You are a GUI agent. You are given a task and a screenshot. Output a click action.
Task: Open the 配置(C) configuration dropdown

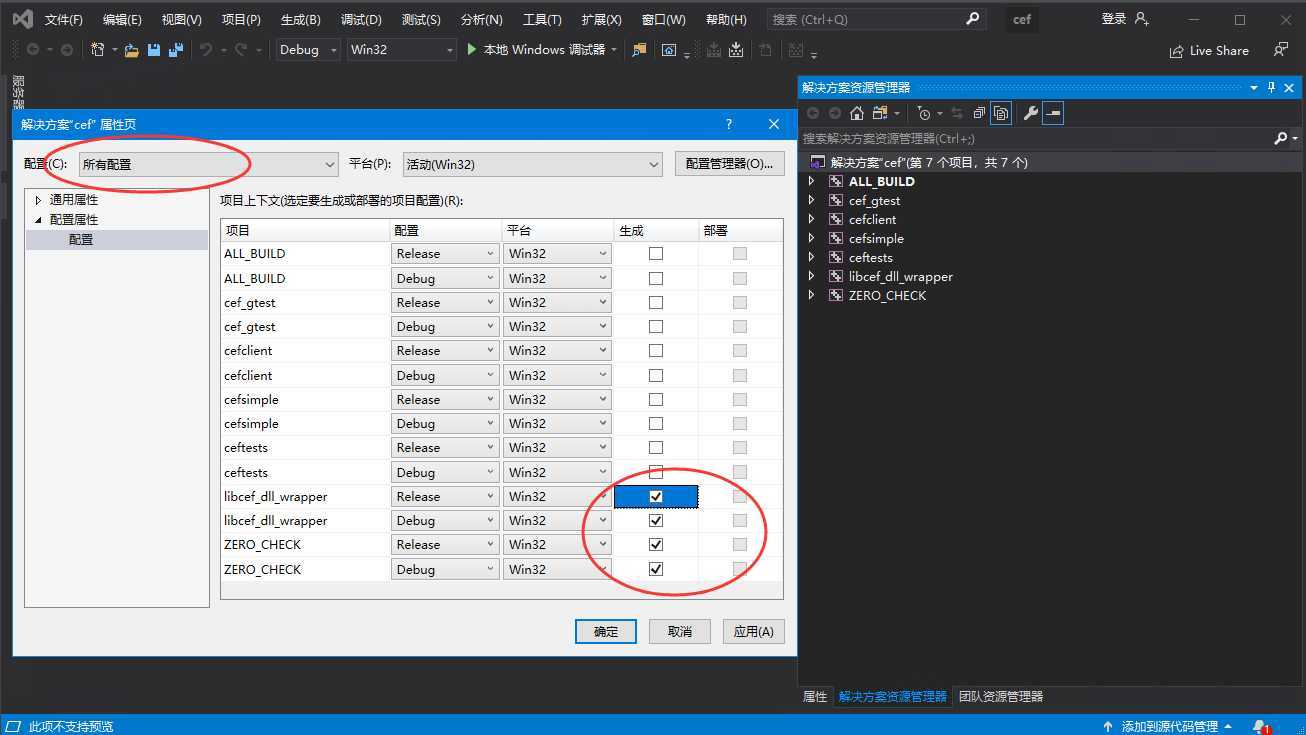pyautogui.click(x=208, y=164)
